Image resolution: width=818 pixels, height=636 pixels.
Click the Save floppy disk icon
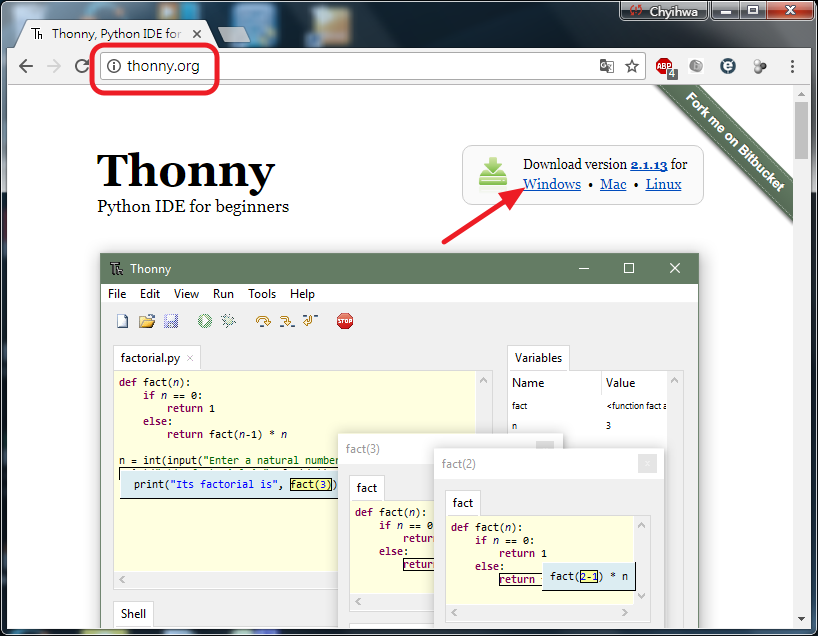171,321
